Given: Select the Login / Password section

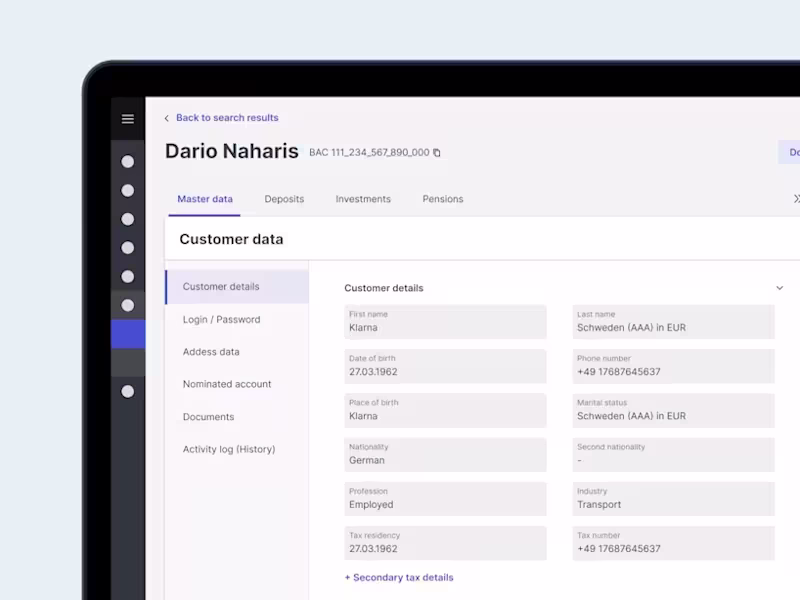Looking at the screenshot, I should [222, 319].
